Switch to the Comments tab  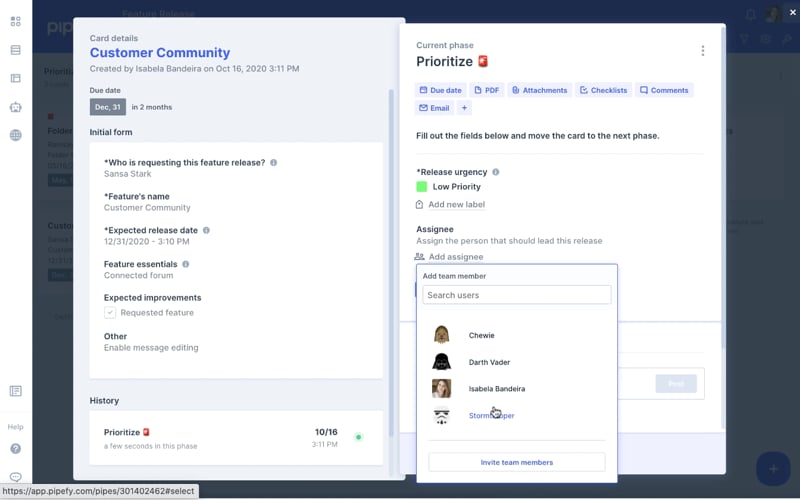pos(664,90)
